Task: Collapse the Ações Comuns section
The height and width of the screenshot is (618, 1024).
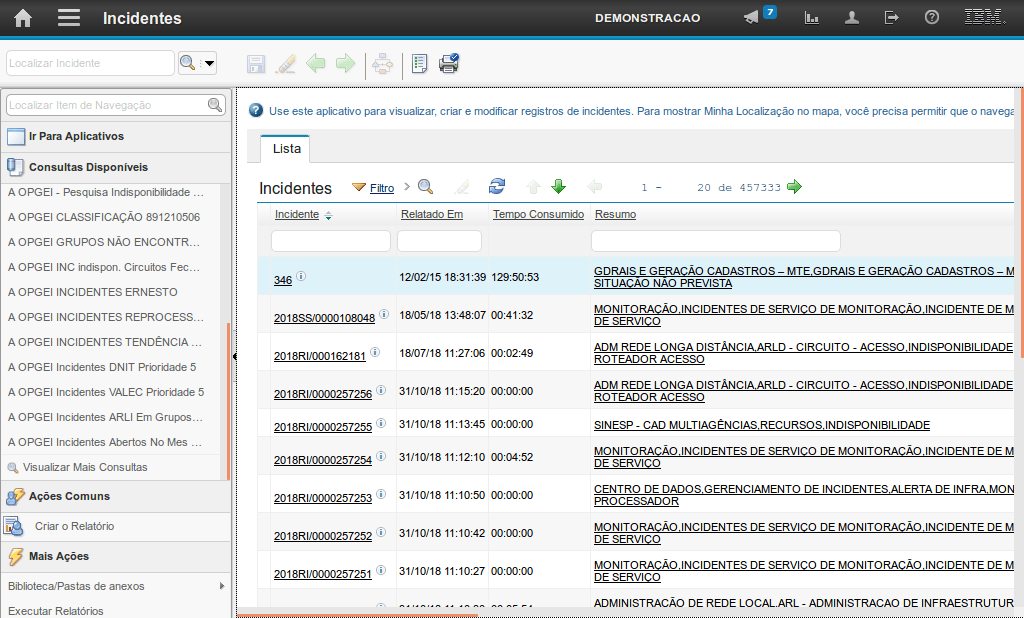Action: [116, 496]
